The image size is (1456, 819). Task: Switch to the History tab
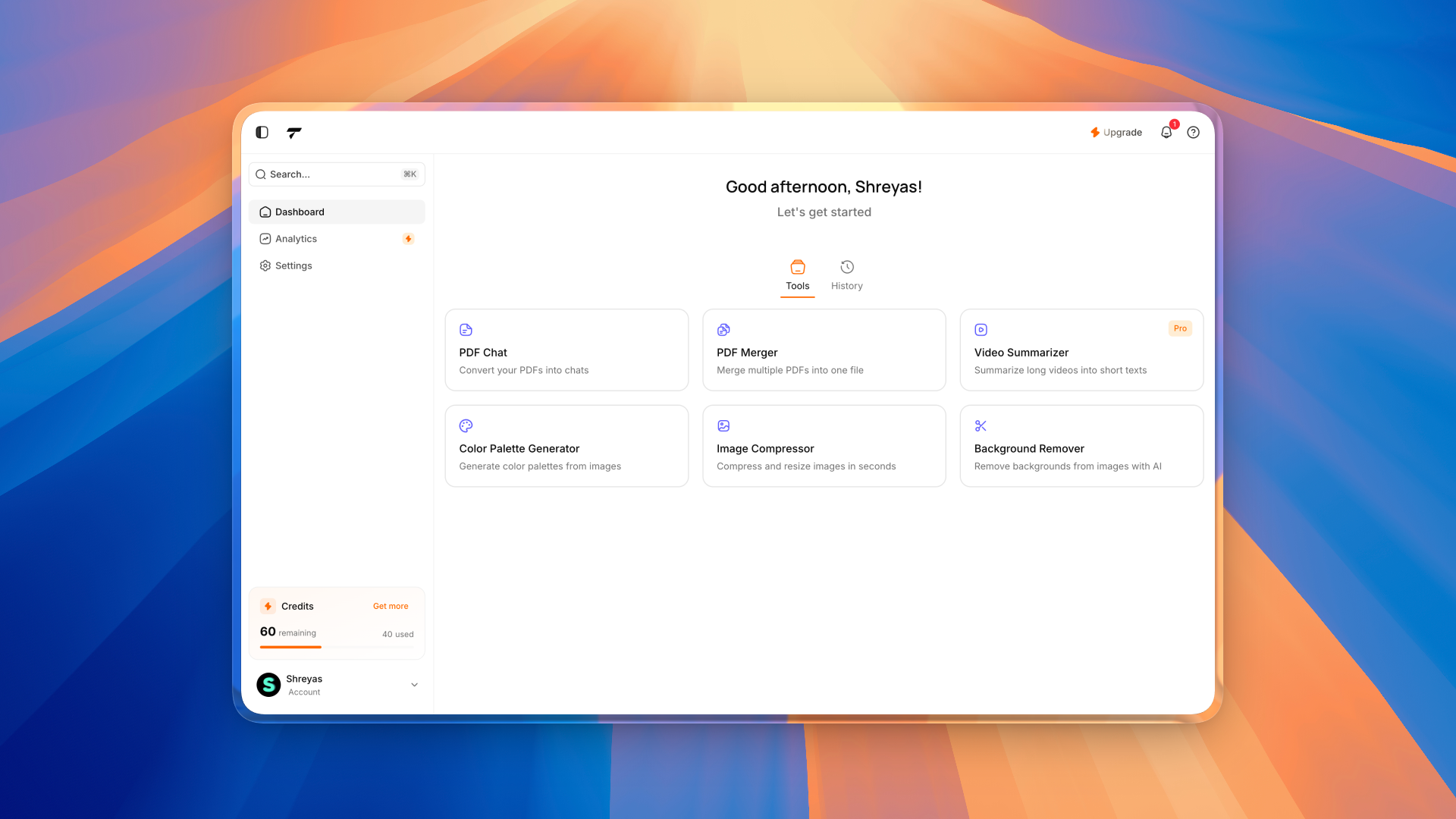click(846, 275)
